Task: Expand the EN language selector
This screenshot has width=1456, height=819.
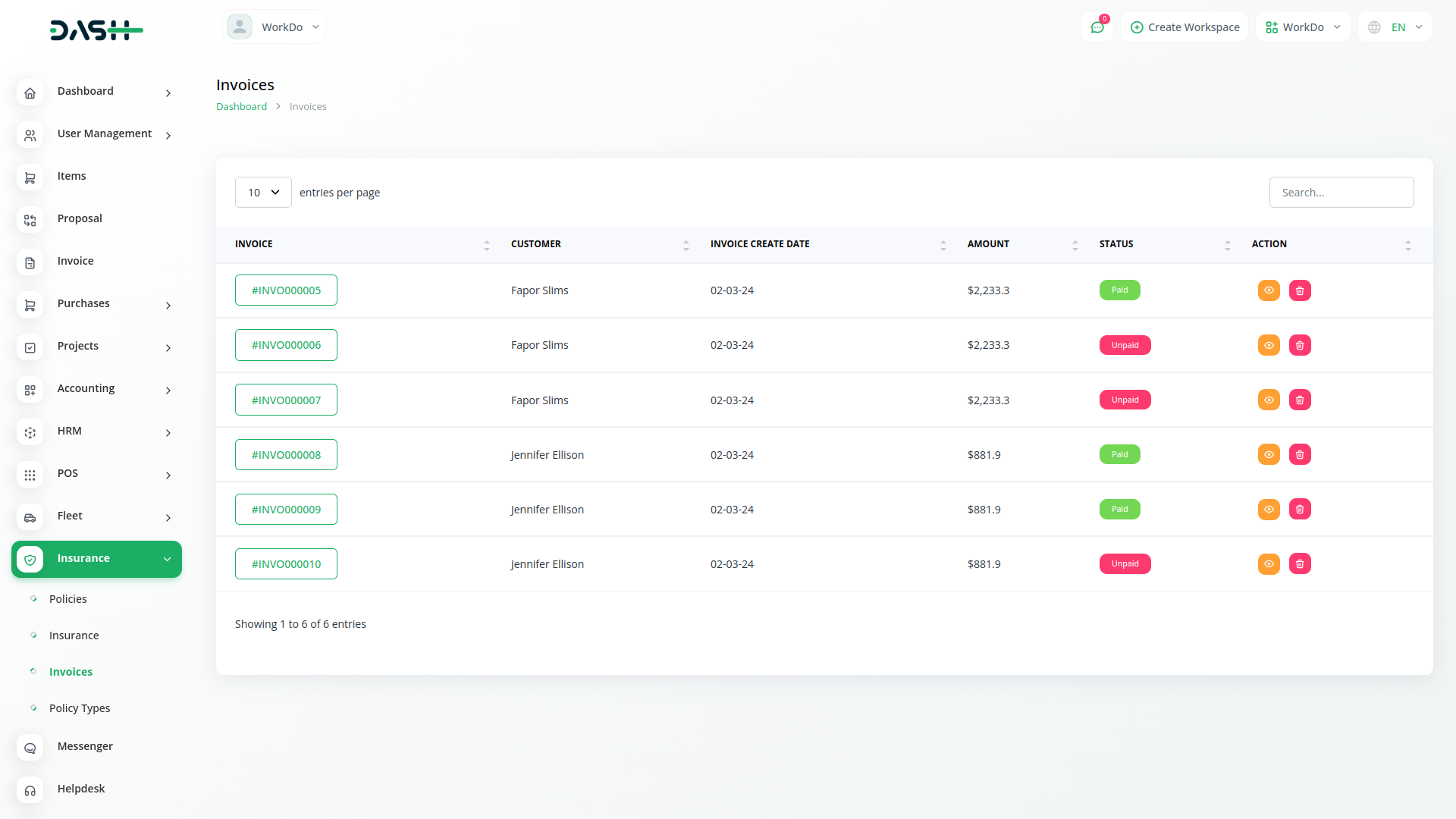Action: 1396,27
